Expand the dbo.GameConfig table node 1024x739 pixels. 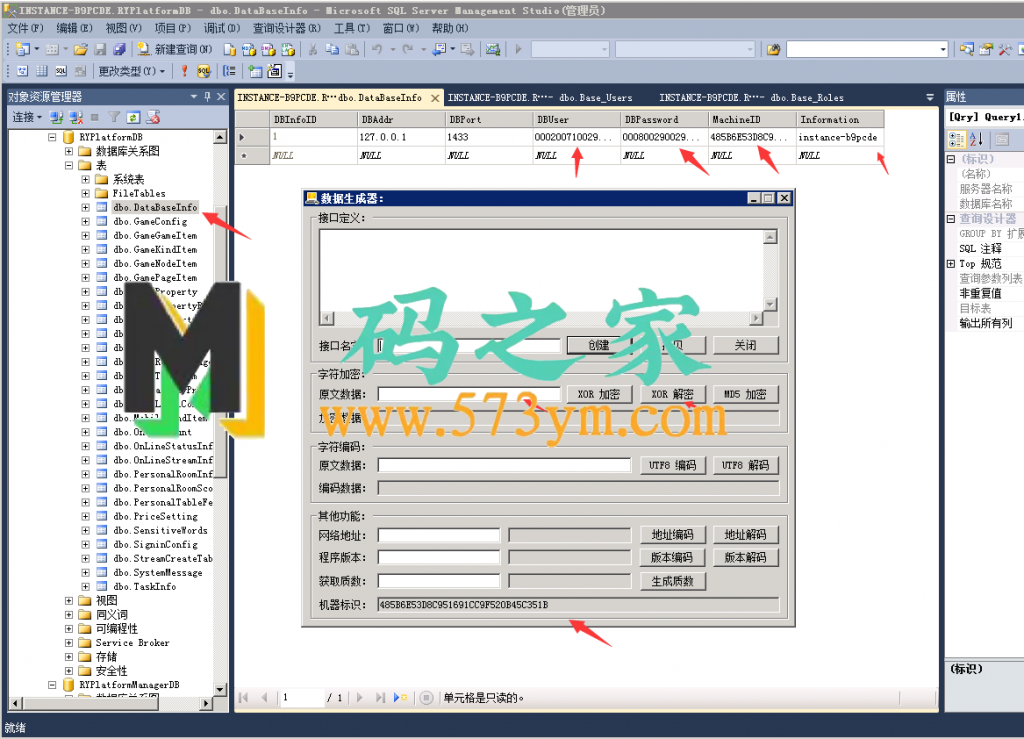(86, 221)
